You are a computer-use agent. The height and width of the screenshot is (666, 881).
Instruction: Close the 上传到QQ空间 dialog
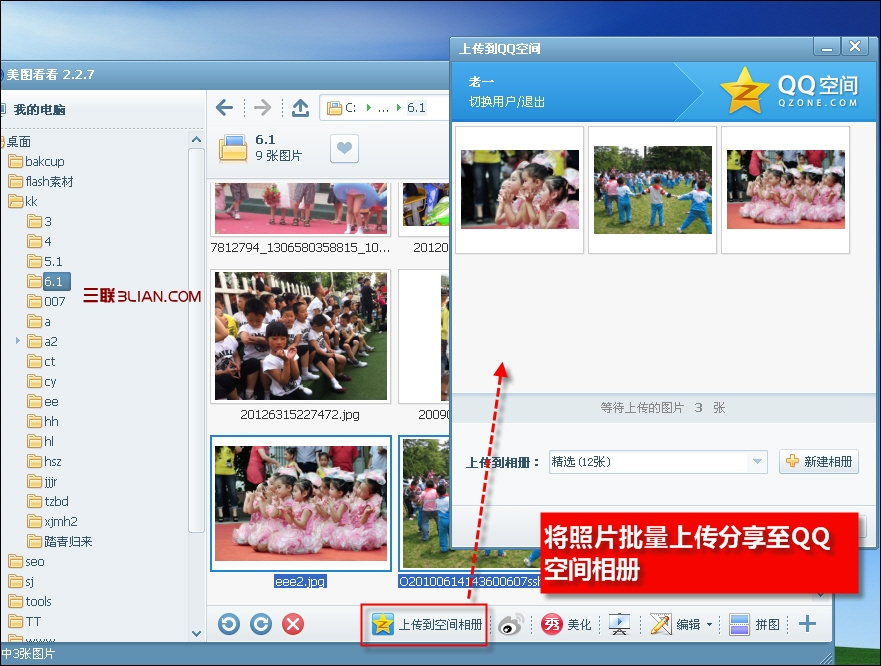coord(855,47)
